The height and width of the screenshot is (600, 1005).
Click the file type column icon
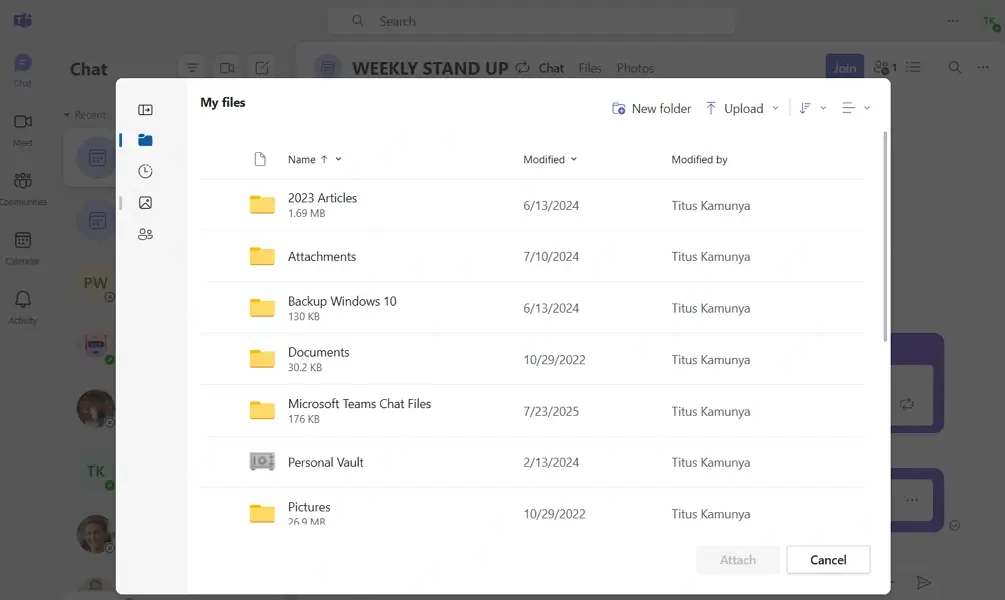(260, 160)
